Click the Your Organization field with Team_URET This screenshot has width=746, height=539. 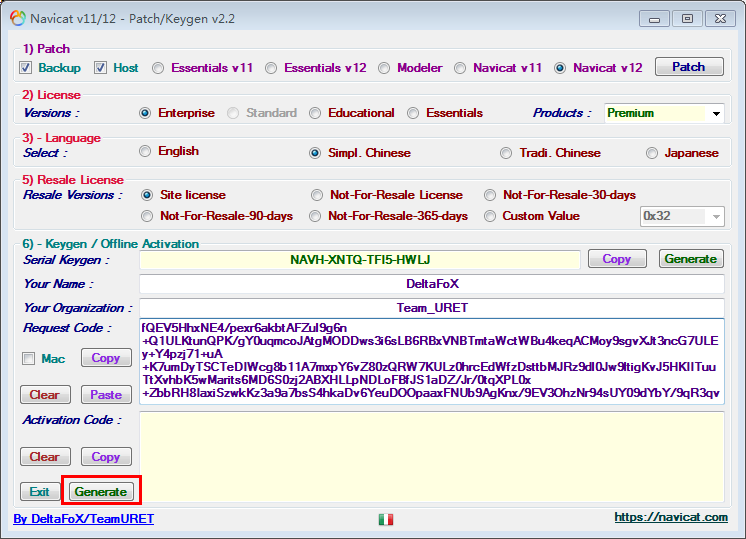(432, 308)
